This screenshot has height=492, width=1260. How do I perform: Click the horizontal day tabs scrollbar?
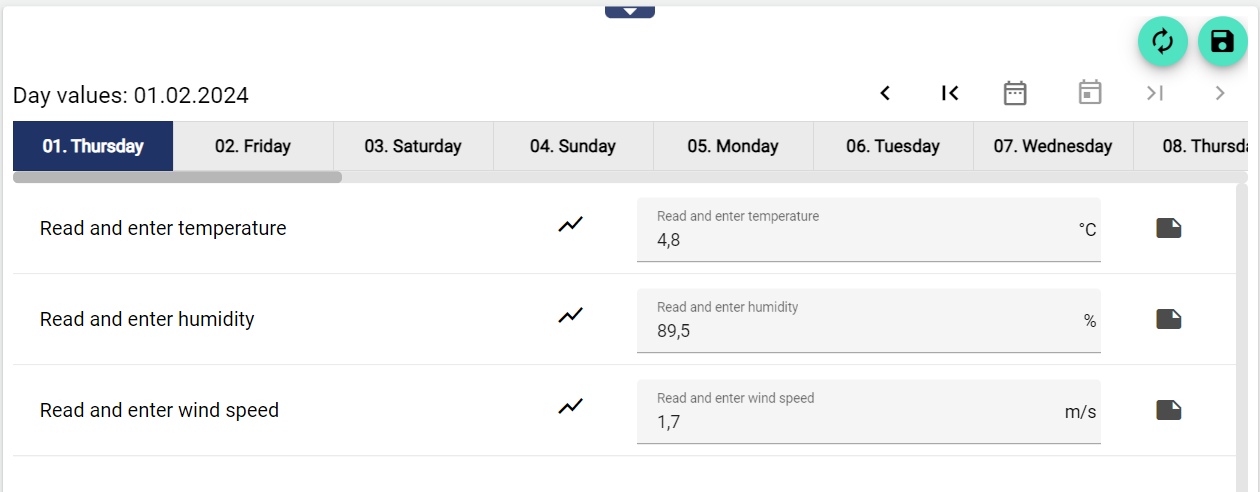coord(178,177)
